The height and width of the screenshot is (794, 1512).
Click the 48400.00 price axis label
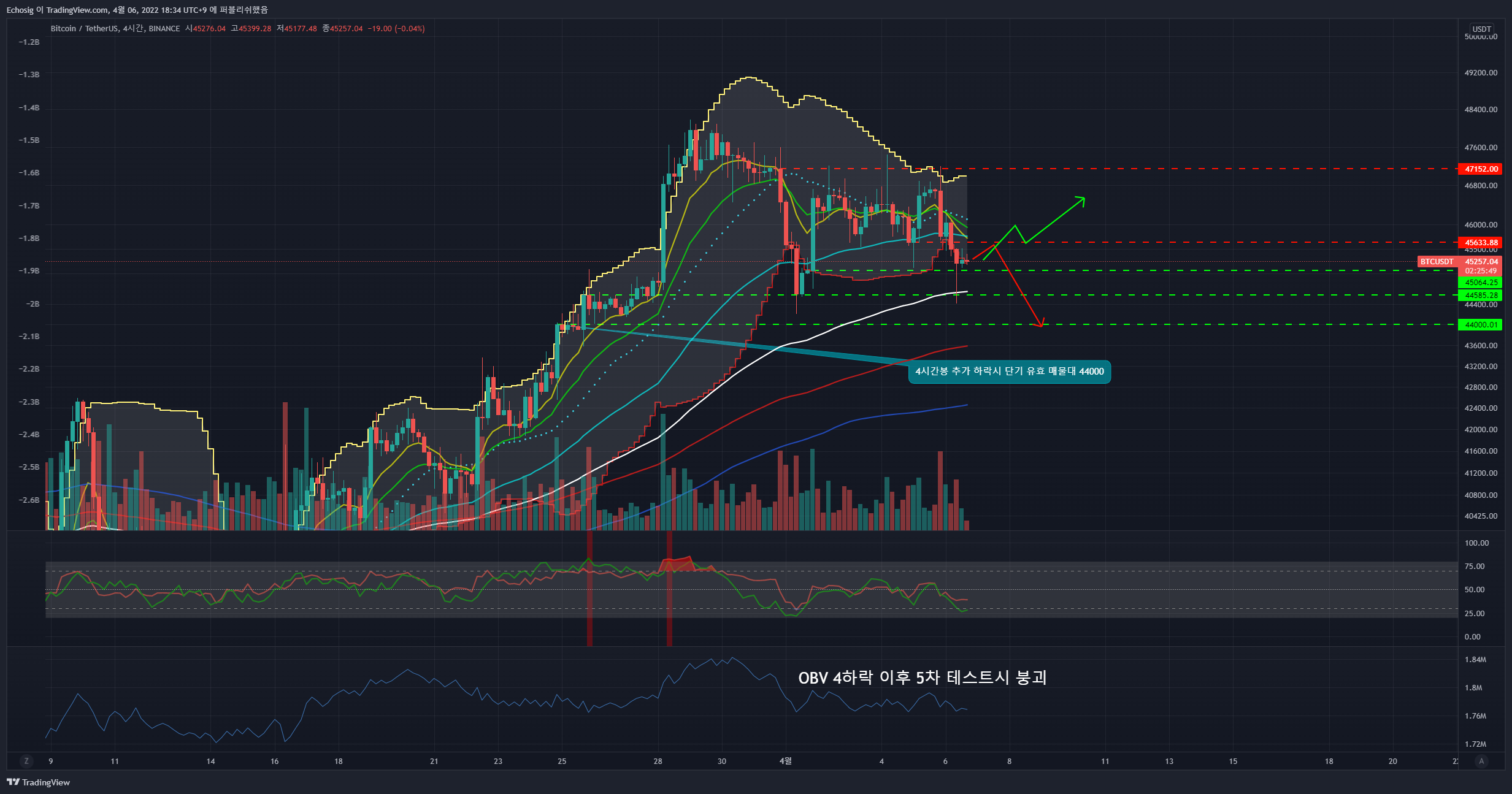pos(1481,109)
